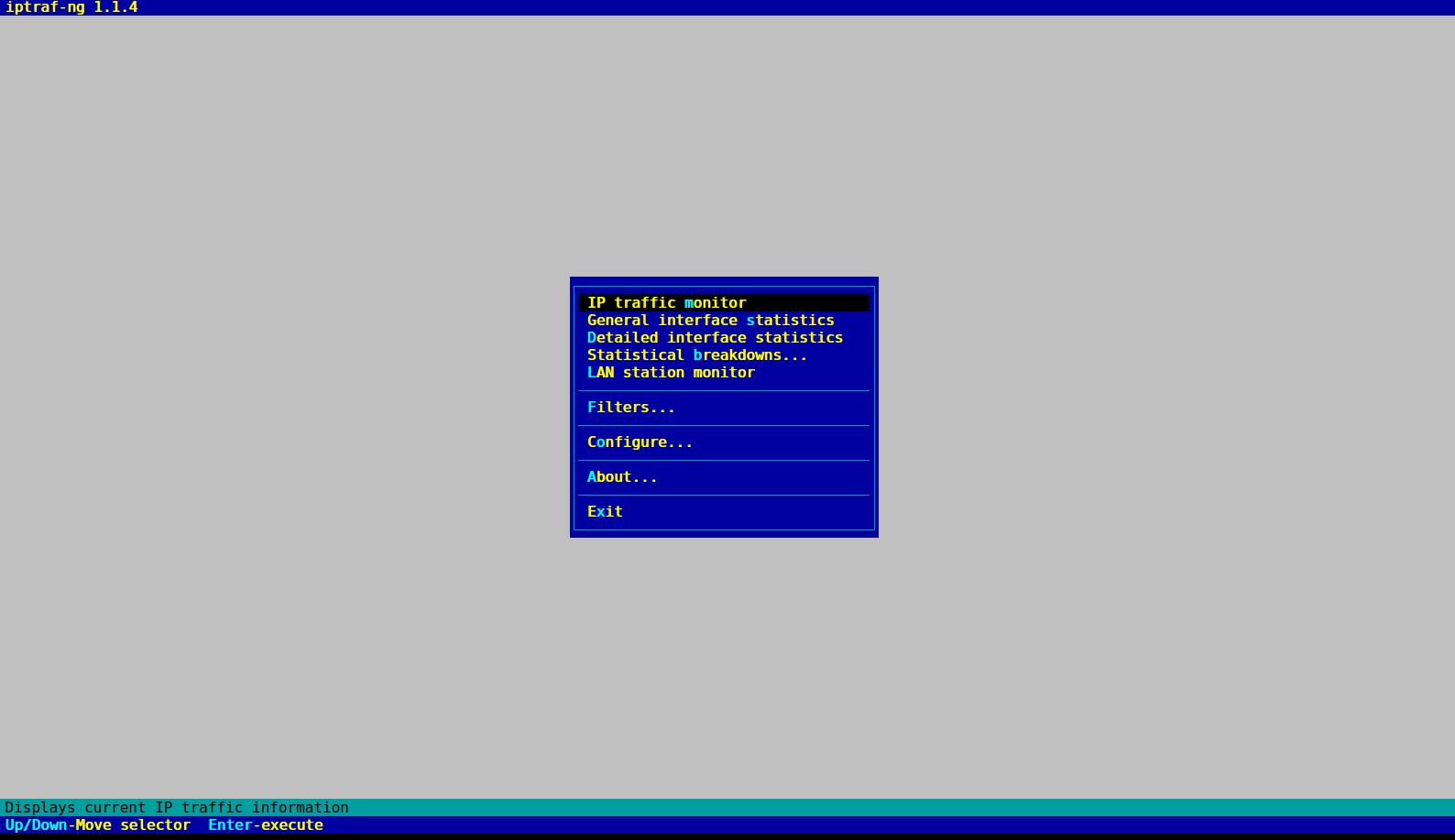Image resolution: width=1455 pixels, height=840 pixels.
Task: Click the 'Displays current IP traffic information' status line
Action: [x=177, y=807]
